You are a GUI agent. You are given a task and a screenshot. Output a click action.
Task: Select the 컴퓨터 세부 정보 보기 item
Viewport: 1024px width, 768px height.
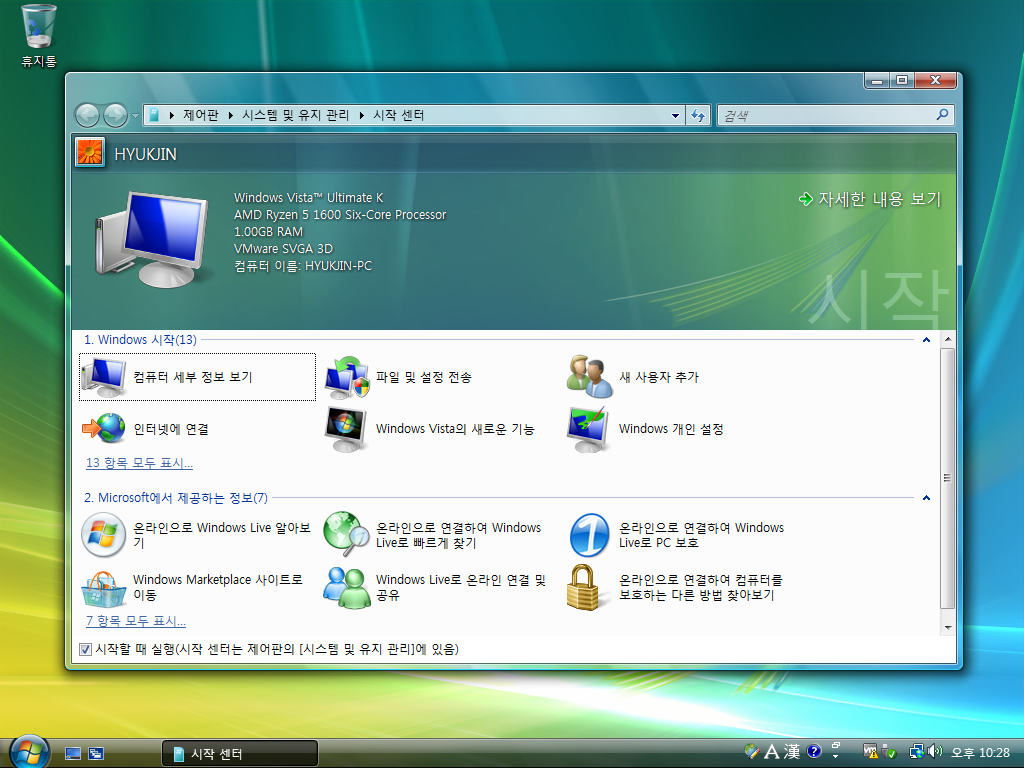197,377
